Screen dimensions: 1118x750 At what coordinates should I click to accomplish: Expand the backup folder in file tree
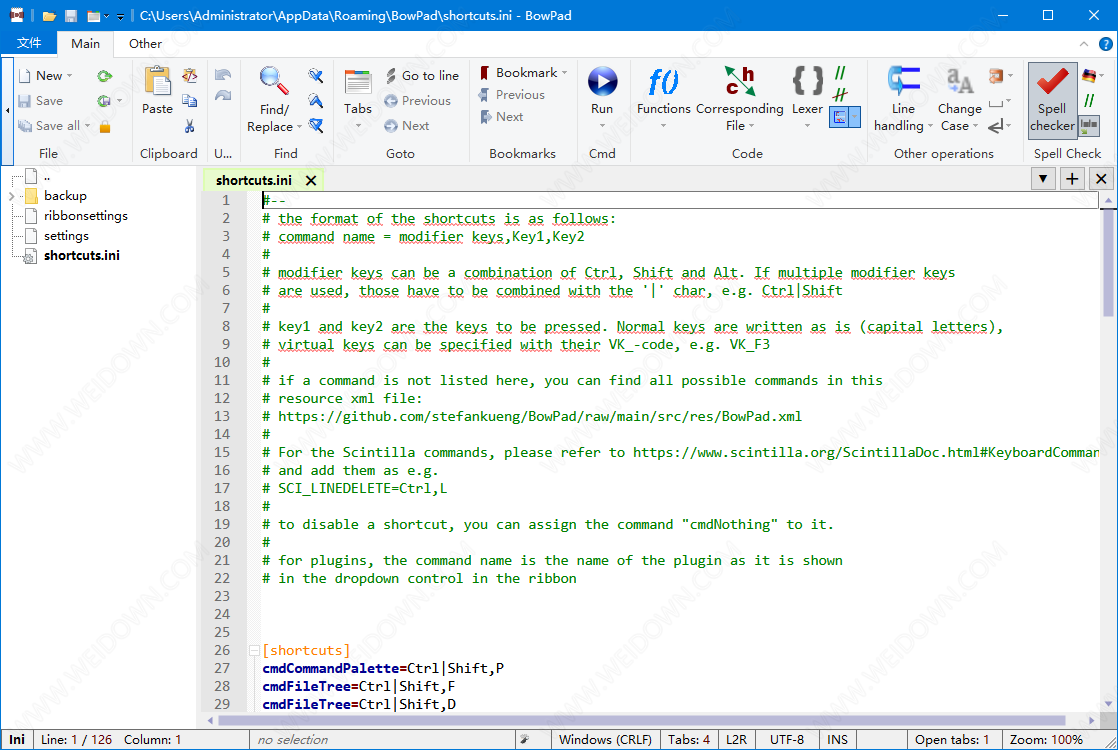11,195
